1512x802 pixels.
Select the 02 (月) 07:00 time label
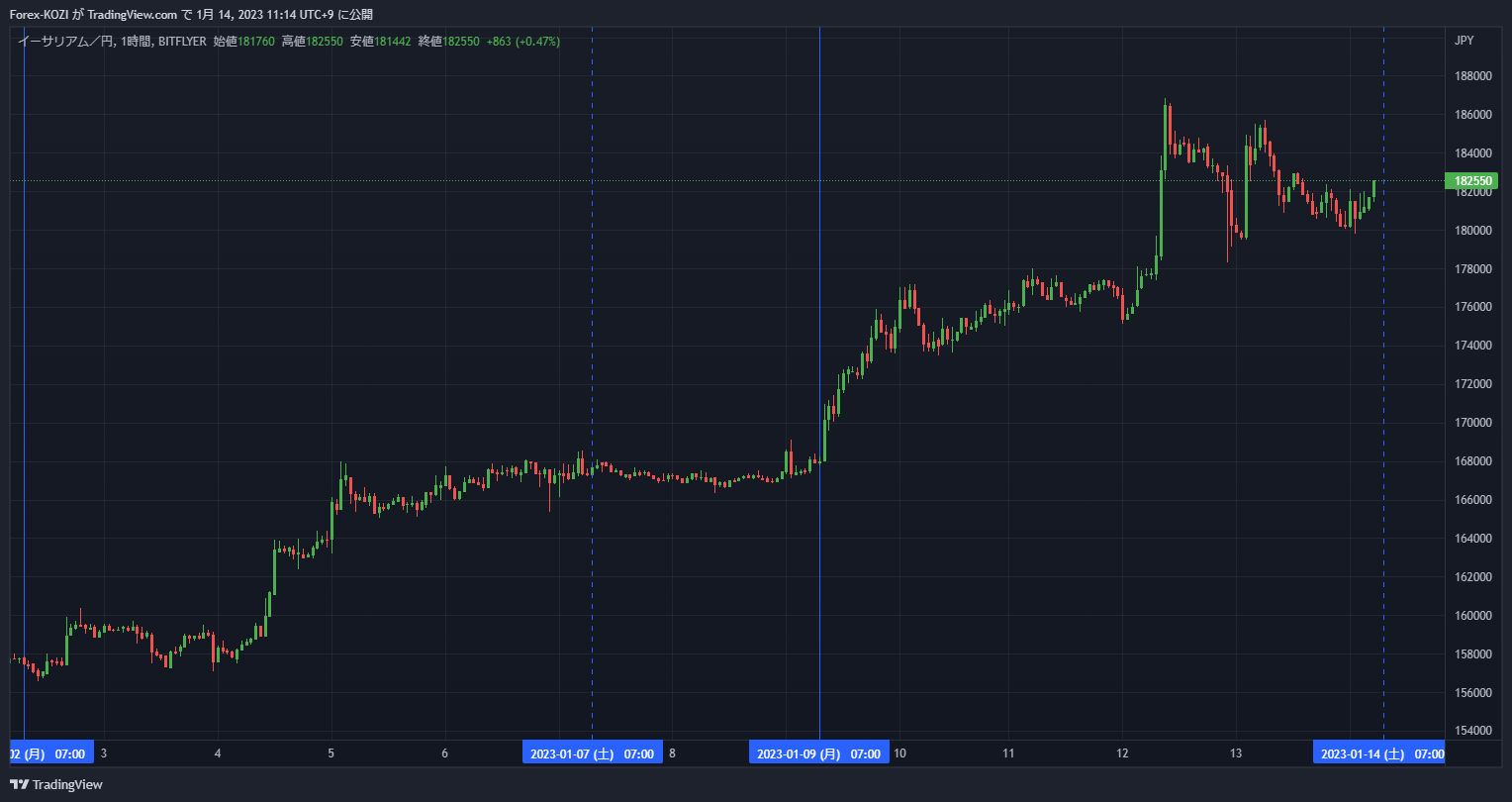pos(51,753)
